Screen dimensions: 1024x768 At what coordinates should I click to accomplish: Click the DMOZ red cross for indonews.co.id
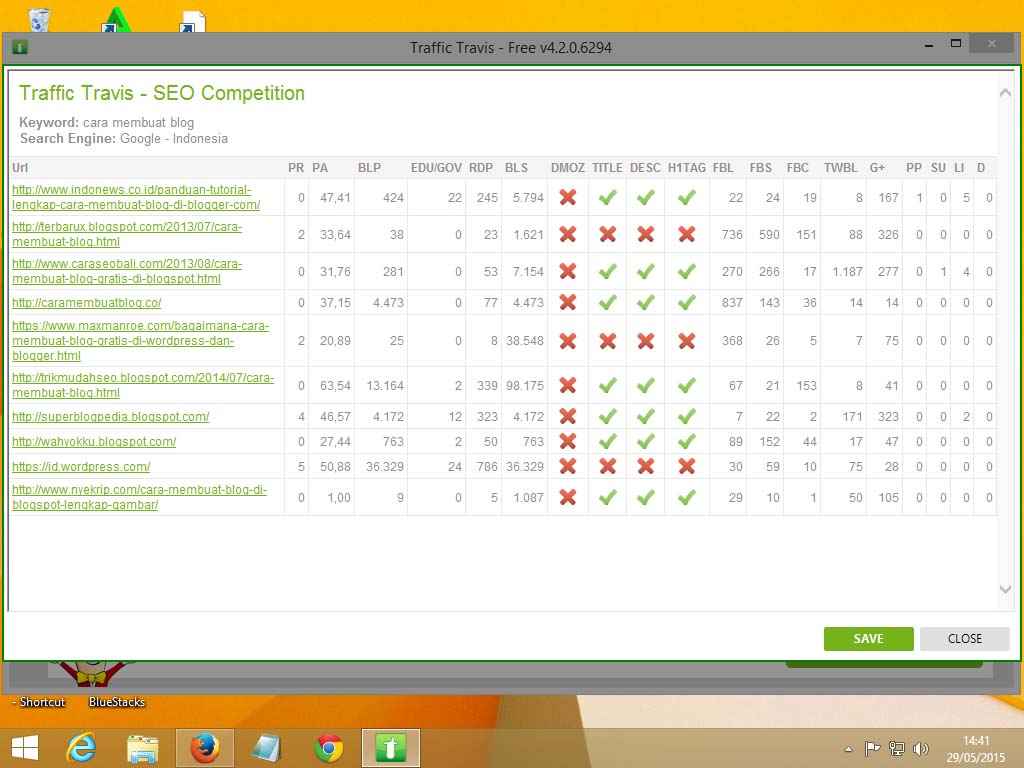tap(568, 197)
